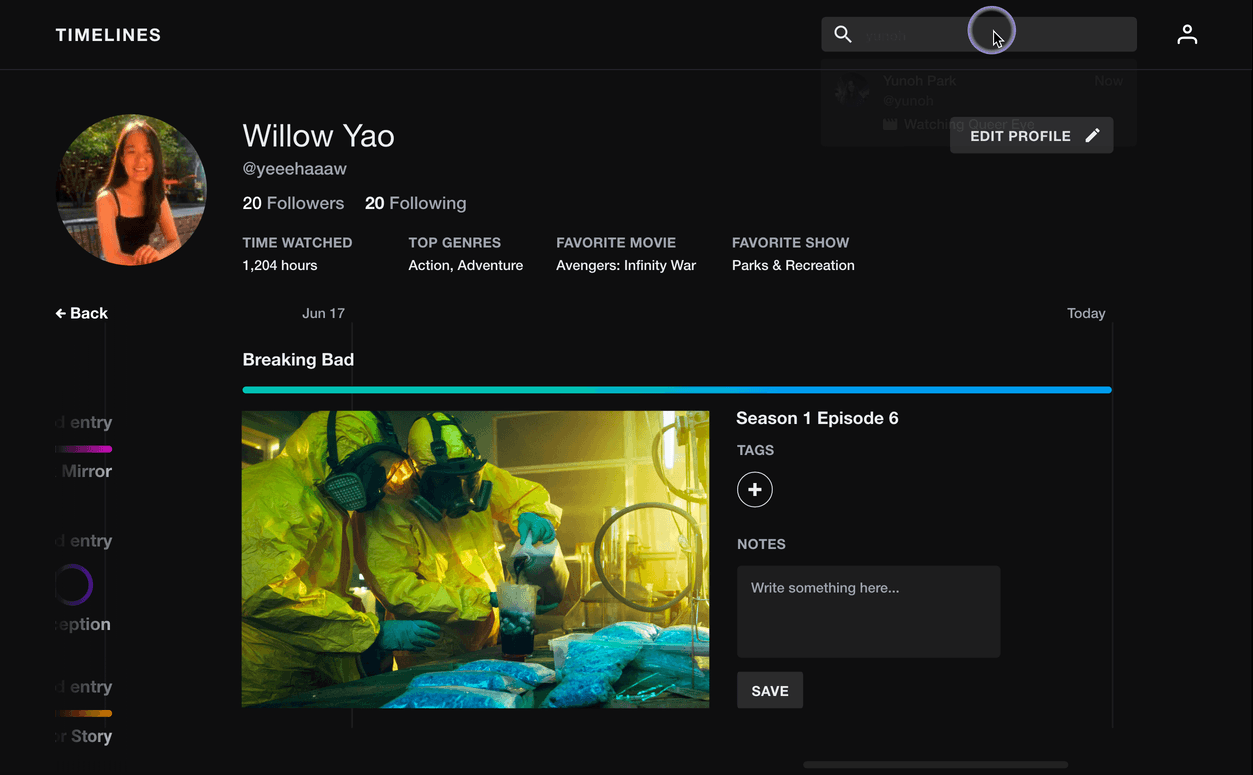Click the Today timeline marker
Screen dimensions: 1253x775
(1086, 313)
